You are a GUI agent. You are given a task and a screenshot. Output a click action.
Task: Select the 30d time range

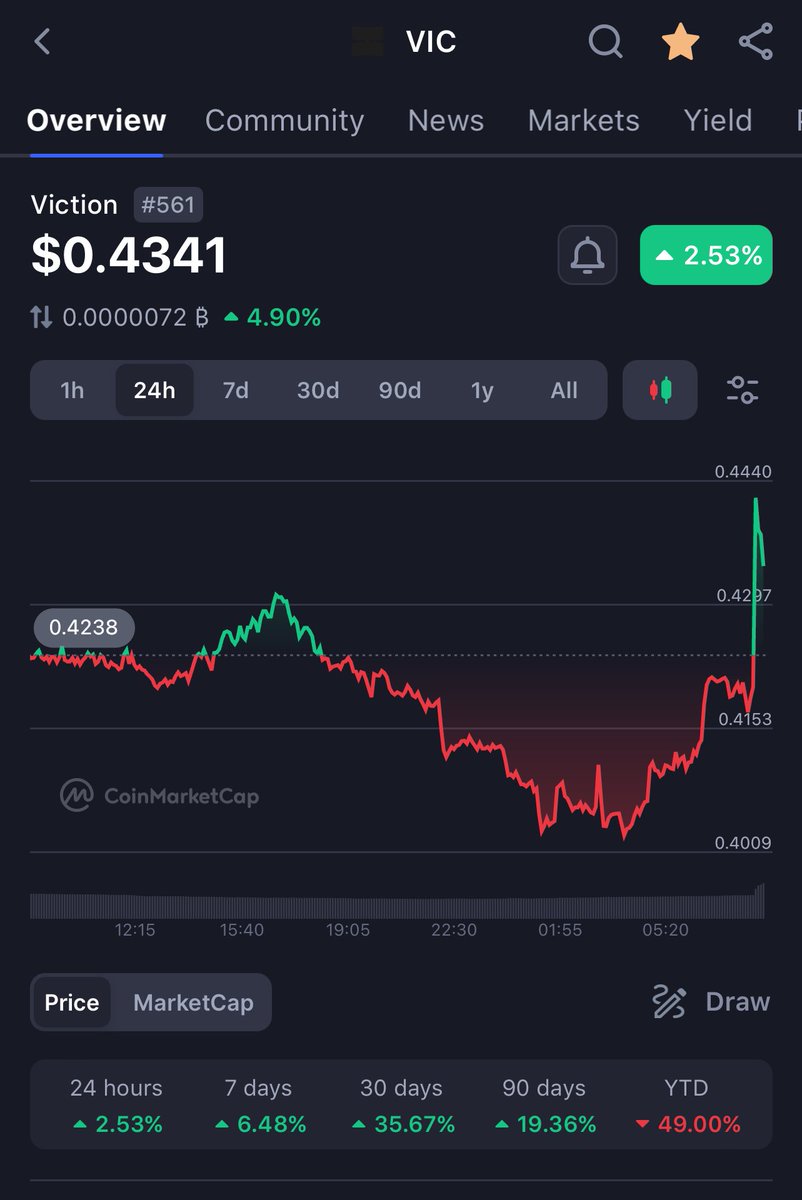pos(318,390)
